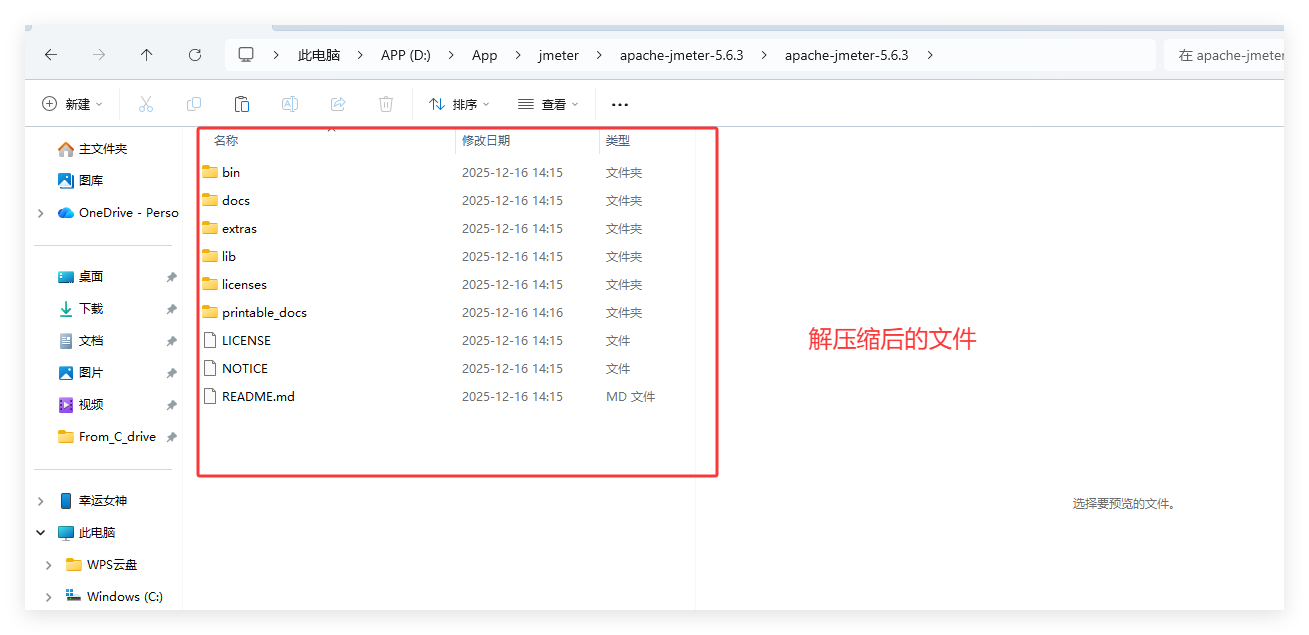Screen dimensions: 1309x635
Task: Open the three-dot more options menu
Action: [x=620, y=104]
